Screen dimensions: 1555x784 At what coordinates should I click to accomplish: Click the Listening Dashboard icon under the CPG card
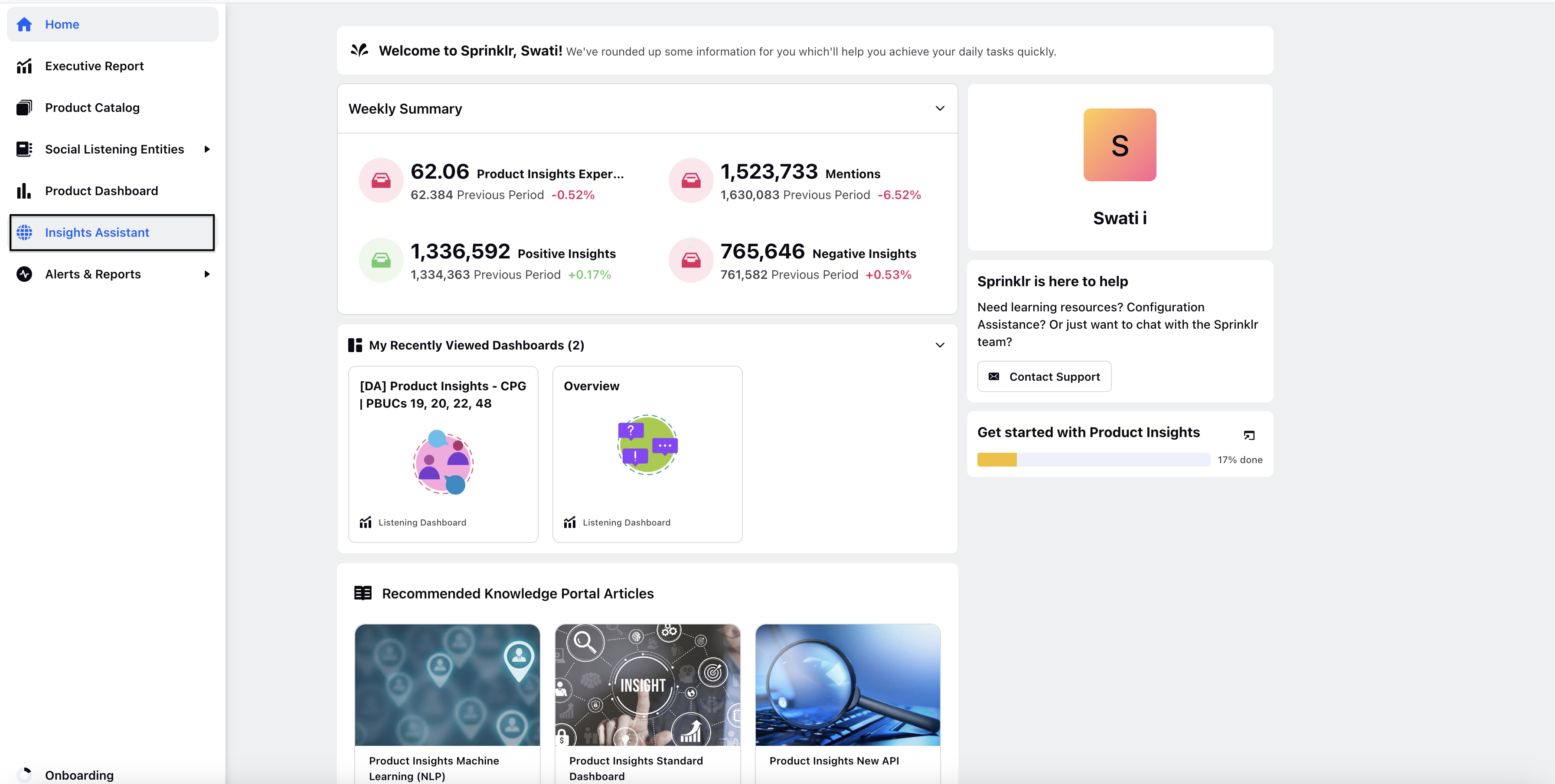pos(365,522)
